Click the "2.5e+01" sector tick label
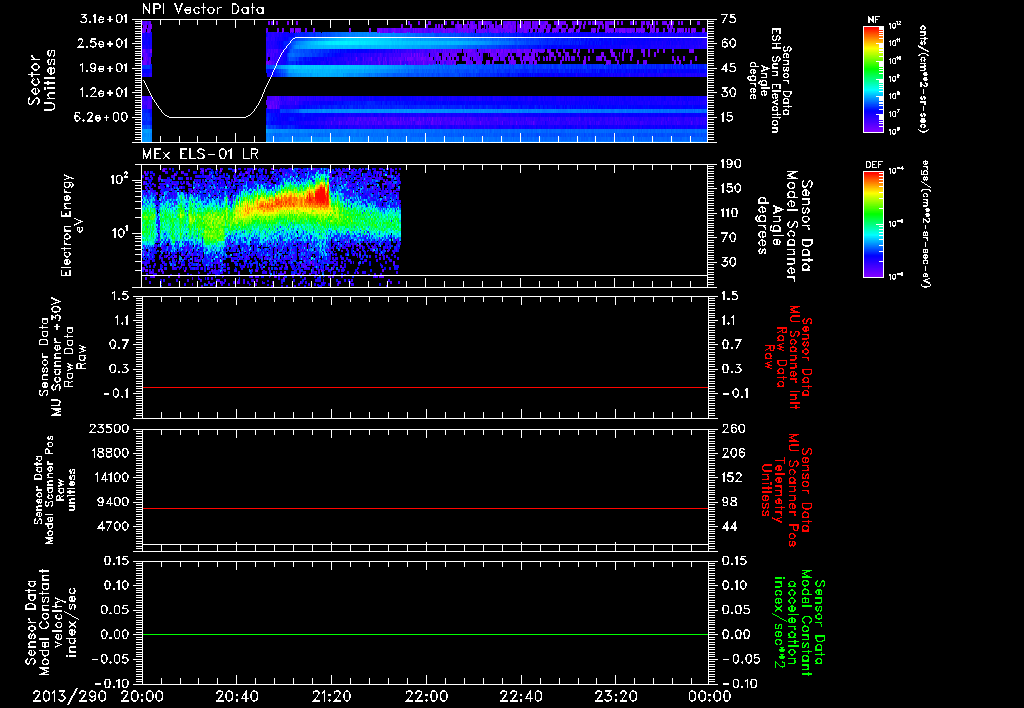This screenshot has height=708, width=1024. click(104, 43)
